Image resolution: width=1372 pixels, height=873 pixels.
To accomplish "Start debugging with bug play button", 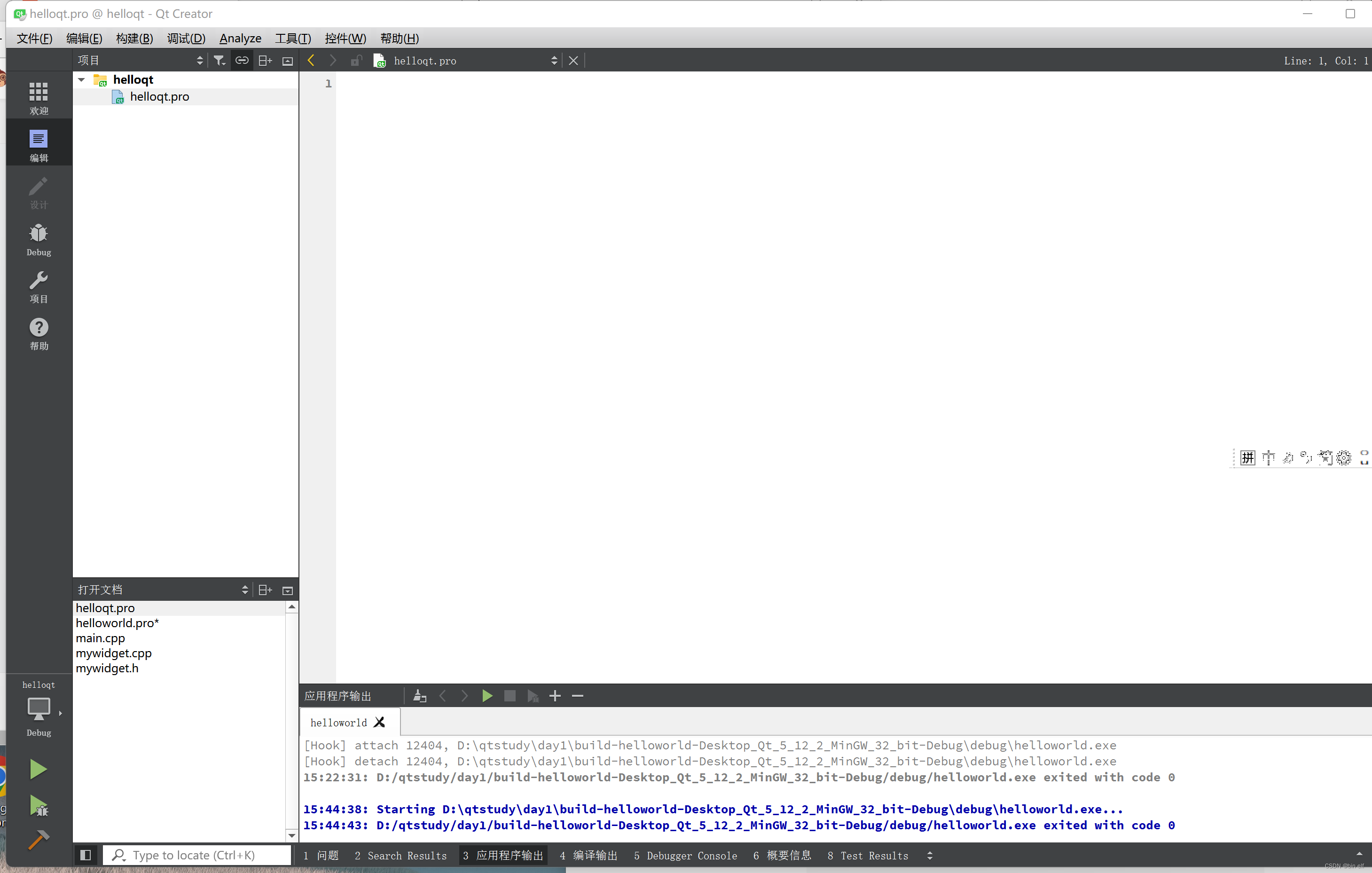I will [38, 805].
